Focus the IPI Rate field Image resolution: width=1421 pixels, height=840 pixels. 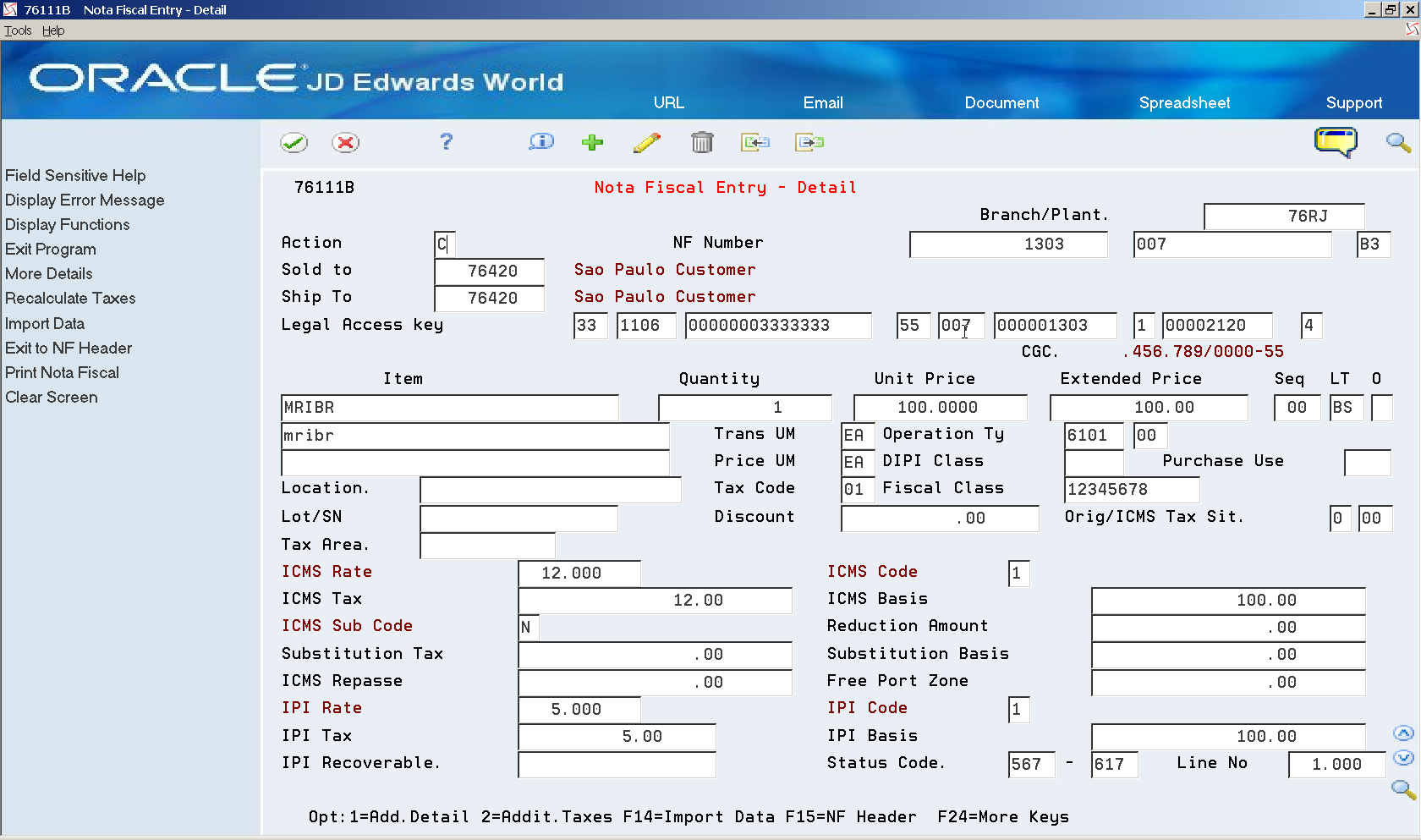coord(579,710)
